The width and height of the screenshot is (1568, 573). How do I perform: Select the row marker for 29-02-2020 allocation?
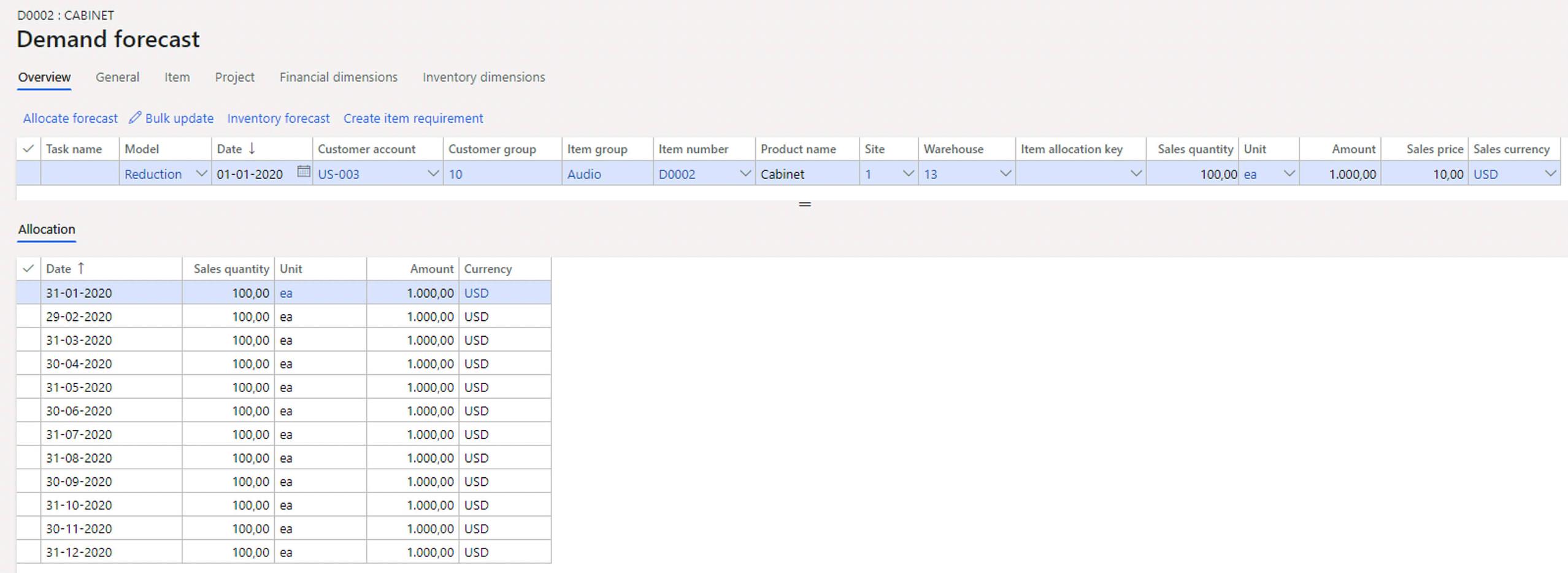coord(28,317)
